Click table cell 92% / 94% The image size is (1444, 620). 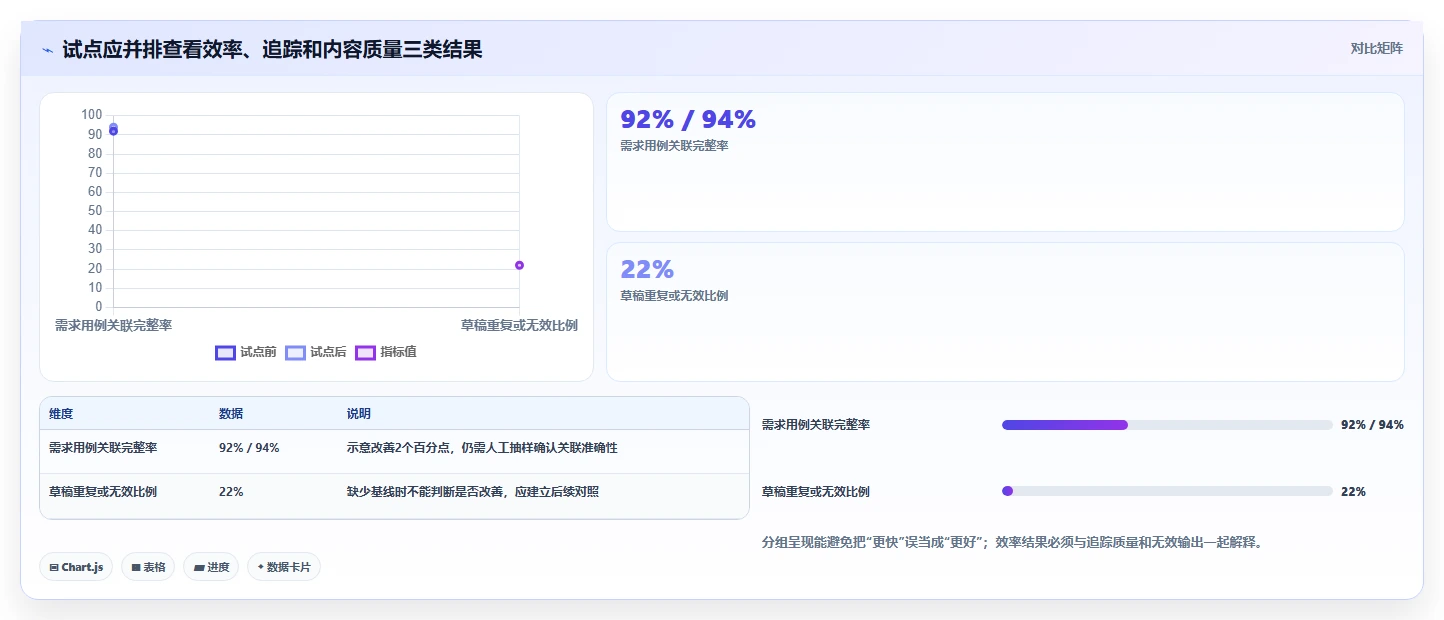pyautogui.click(x=249, y=448)
